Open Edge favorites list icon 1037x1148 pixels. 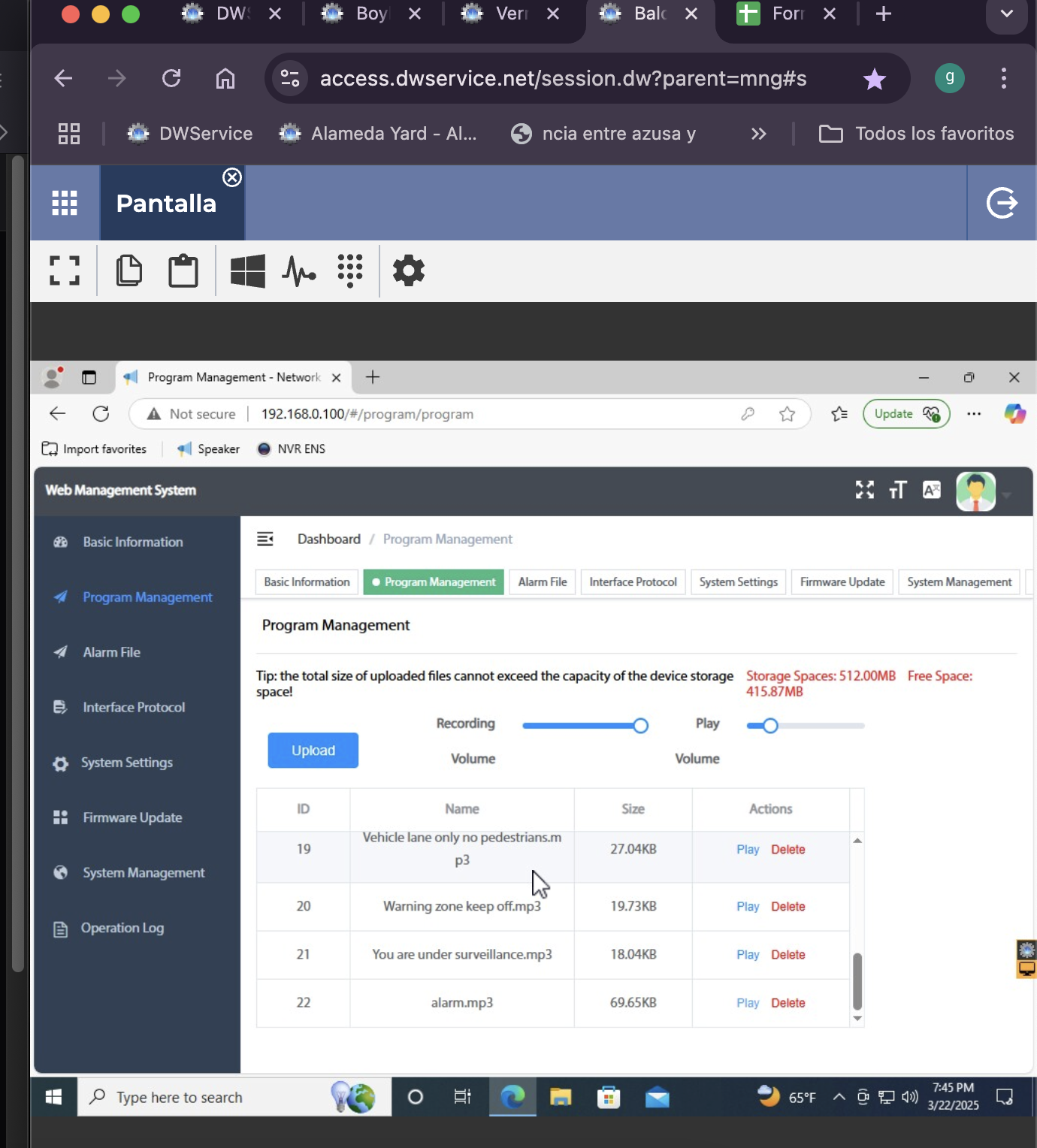[x=839, y=414]
